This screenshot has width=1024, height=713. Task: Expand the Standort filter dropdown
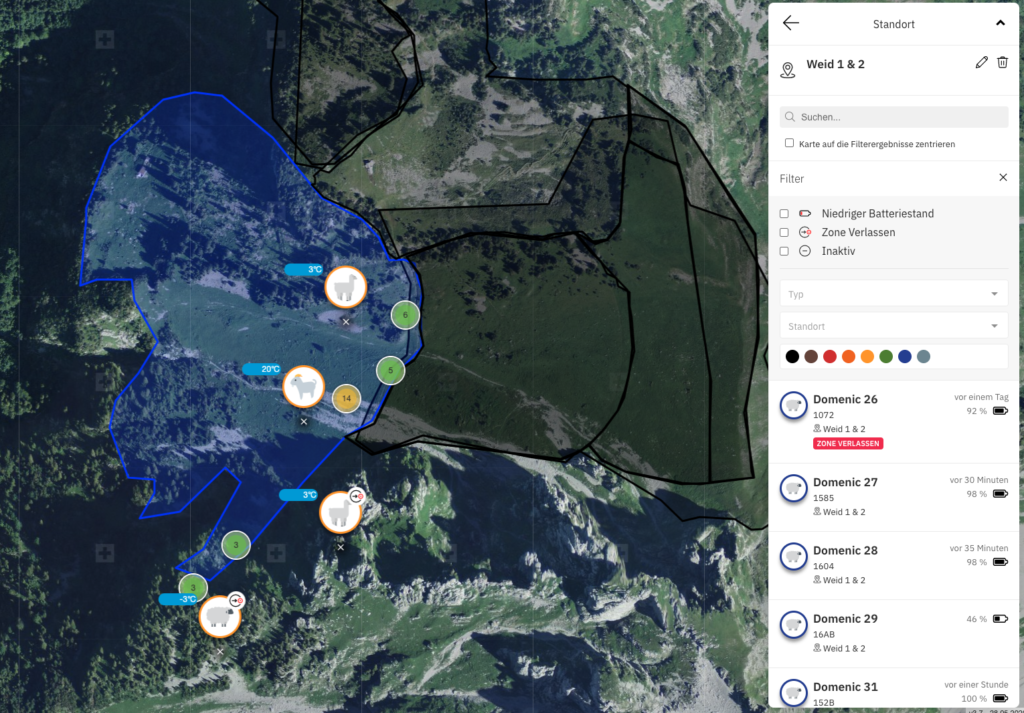tap(893, 326)
